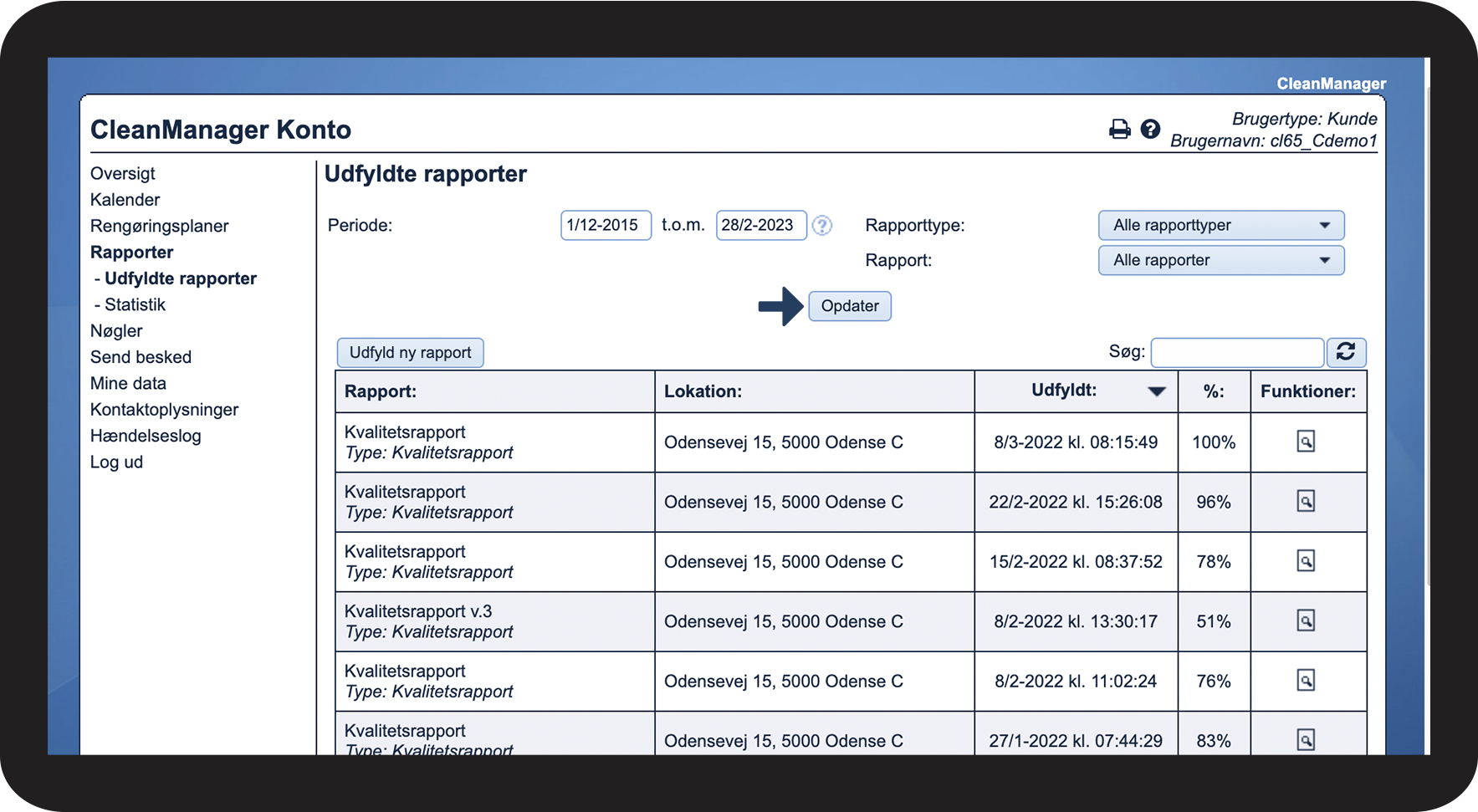View the 100% report from 8/3-2022
This screenshot has width=1478, height=812.
click(1305, 442)
